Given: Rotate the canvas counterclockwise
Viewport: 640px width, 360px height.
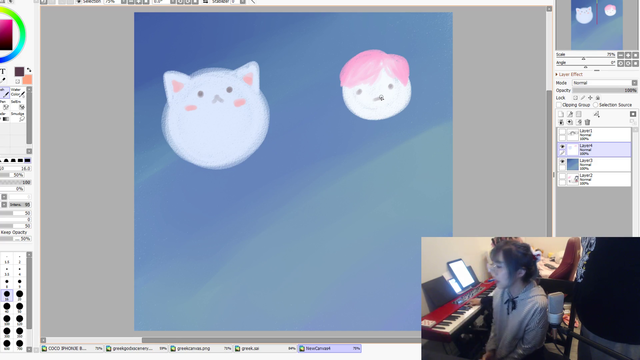Looking at the screenshot, I should point(620,63).
